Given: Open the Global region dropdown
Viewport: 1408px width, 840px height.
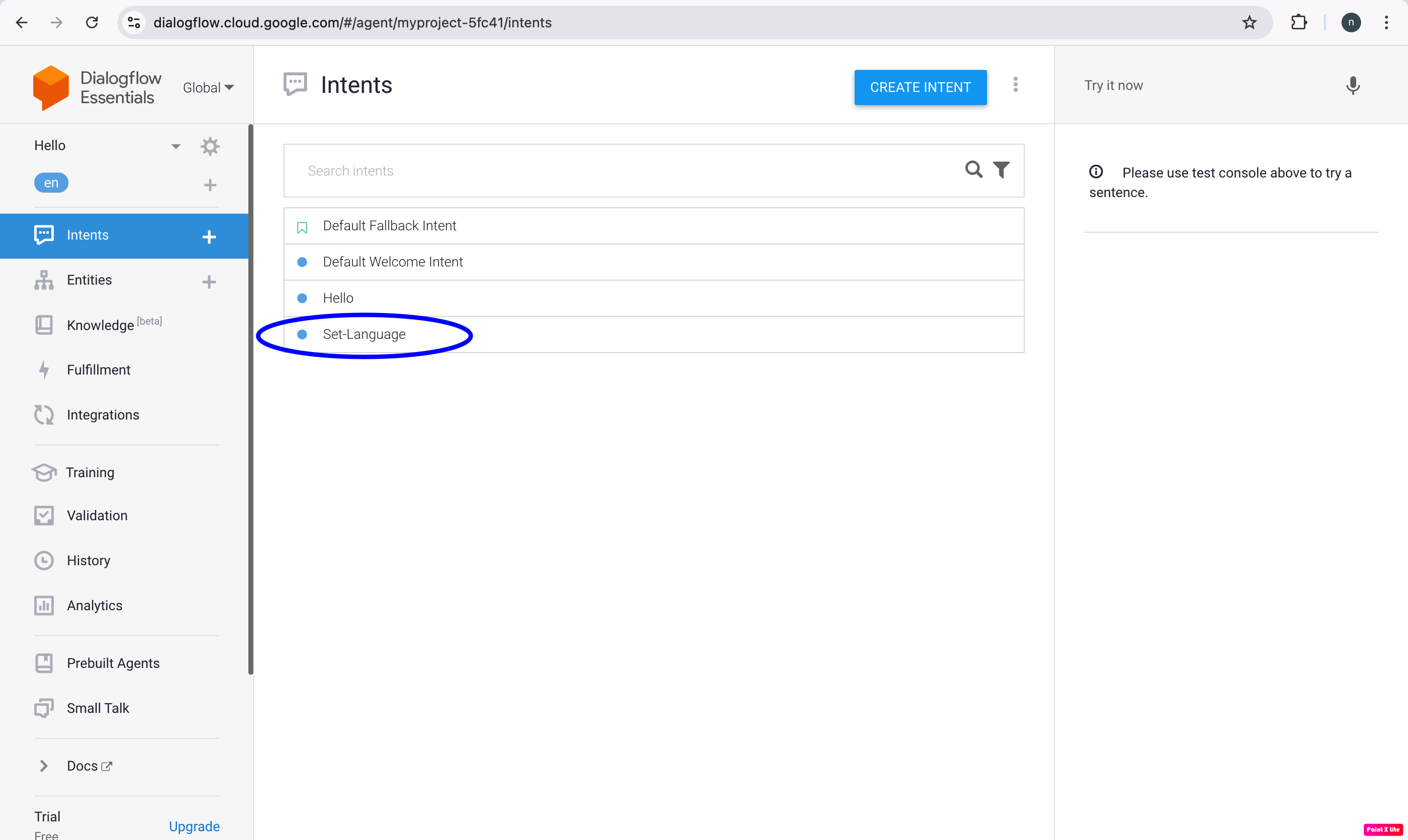Looking at the screenshot, I should click(208, 87).
